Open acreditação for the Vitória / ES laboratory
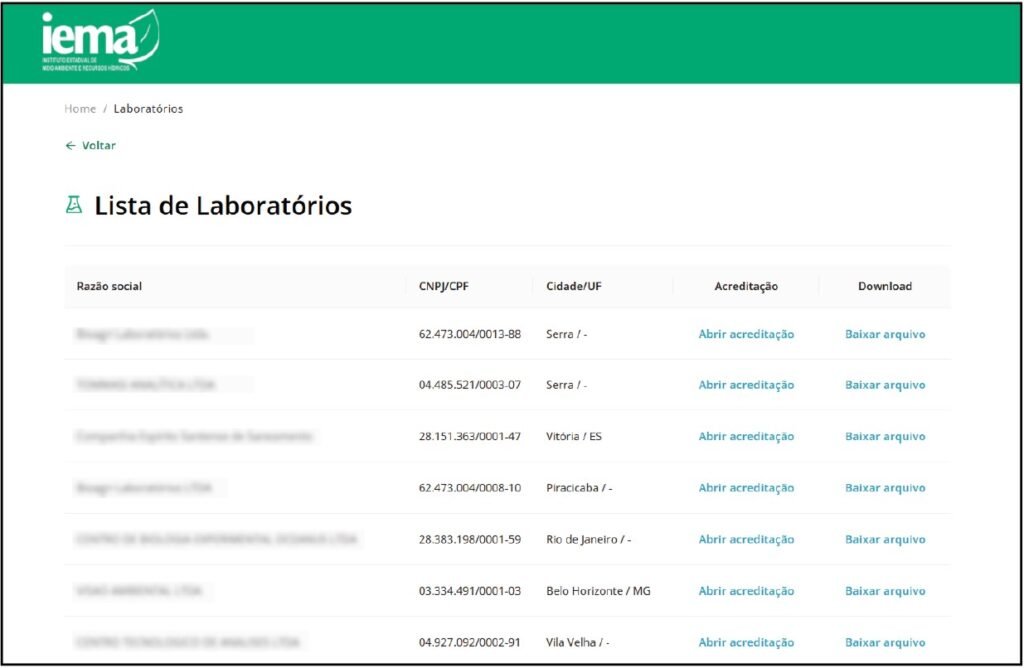 pyautogui.click(x=746, y=437)
